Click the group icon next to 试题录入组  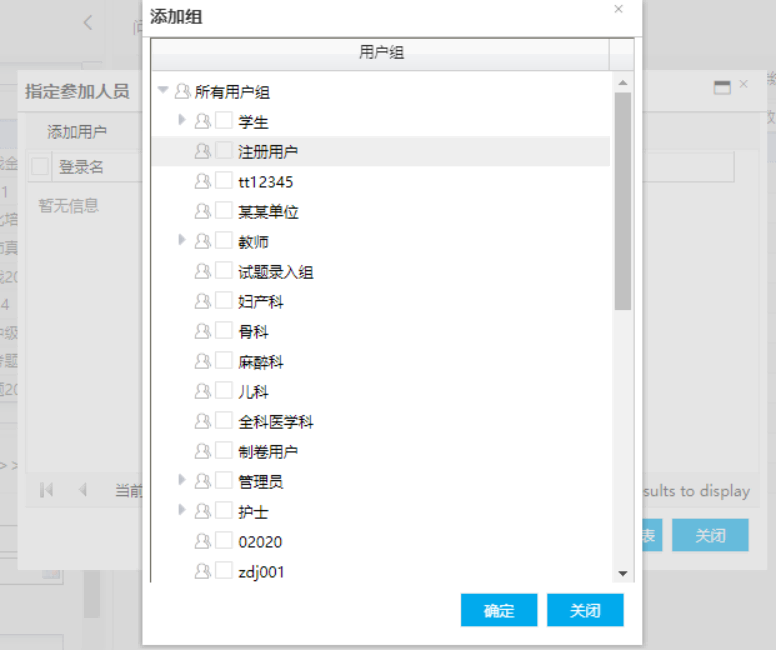pyautogui.click(x=202, y=271)
